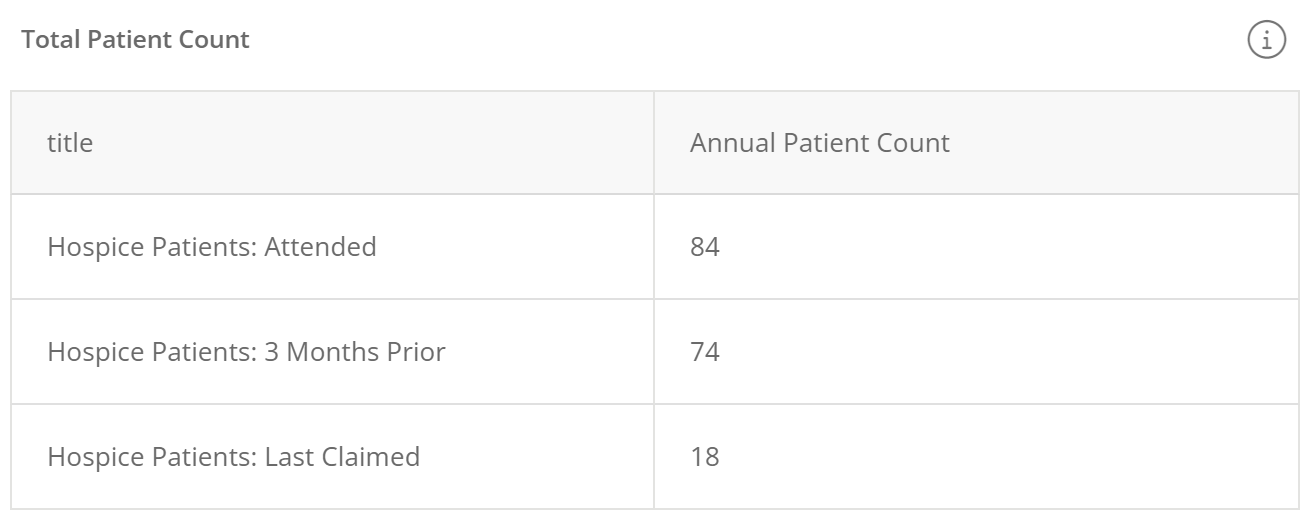
Task: Click the words Last Claimed
Action: click(342, 457)
